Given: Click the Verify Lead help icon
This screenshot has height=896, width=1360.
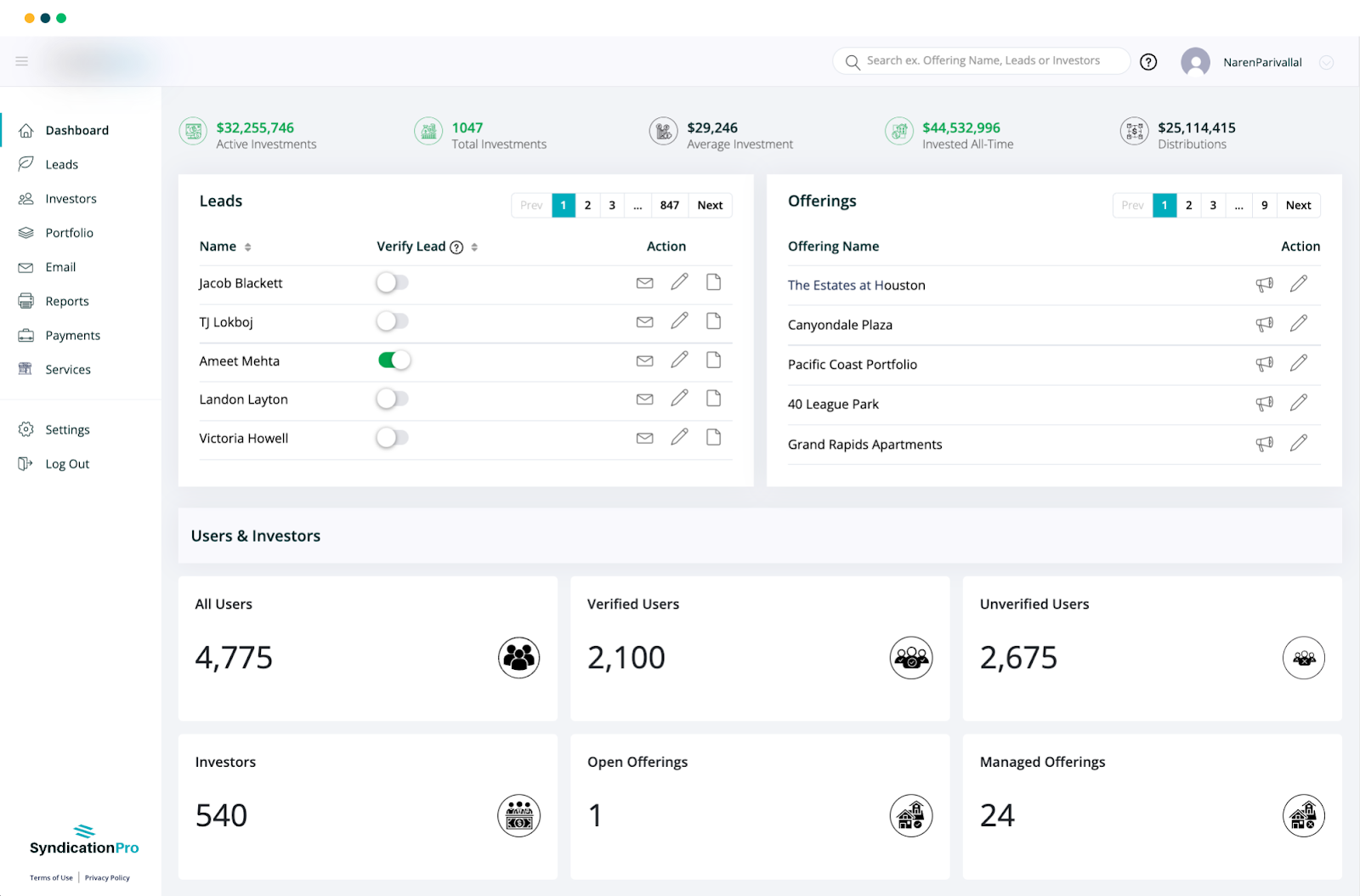Looking at the screenshot, I should 456,247.
